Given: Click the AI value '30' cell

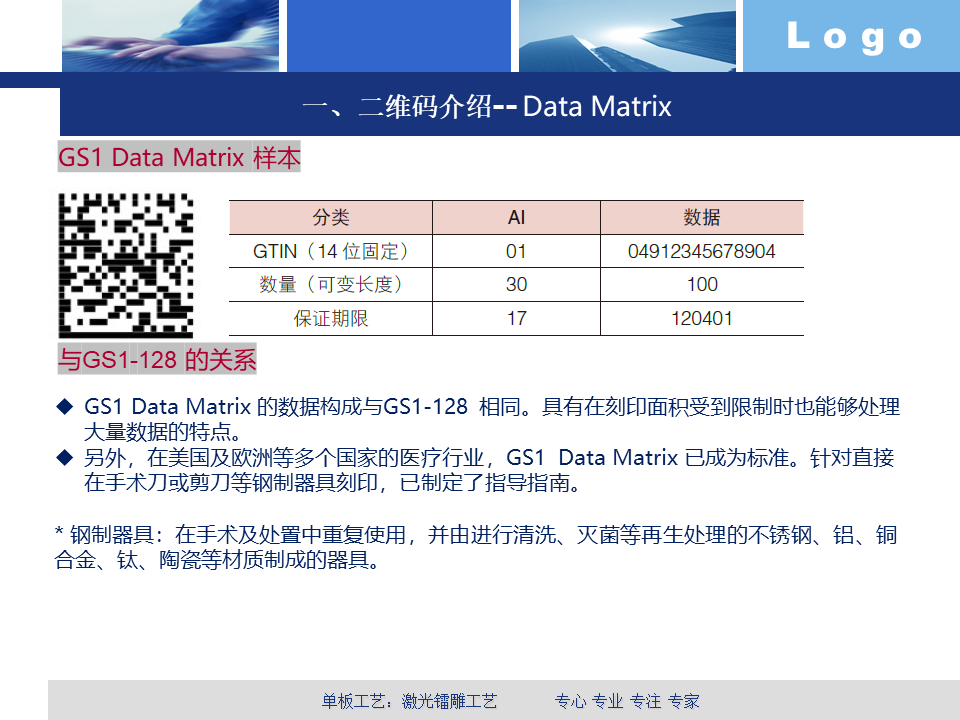Looking at the screenshot, I should point(516,285).
